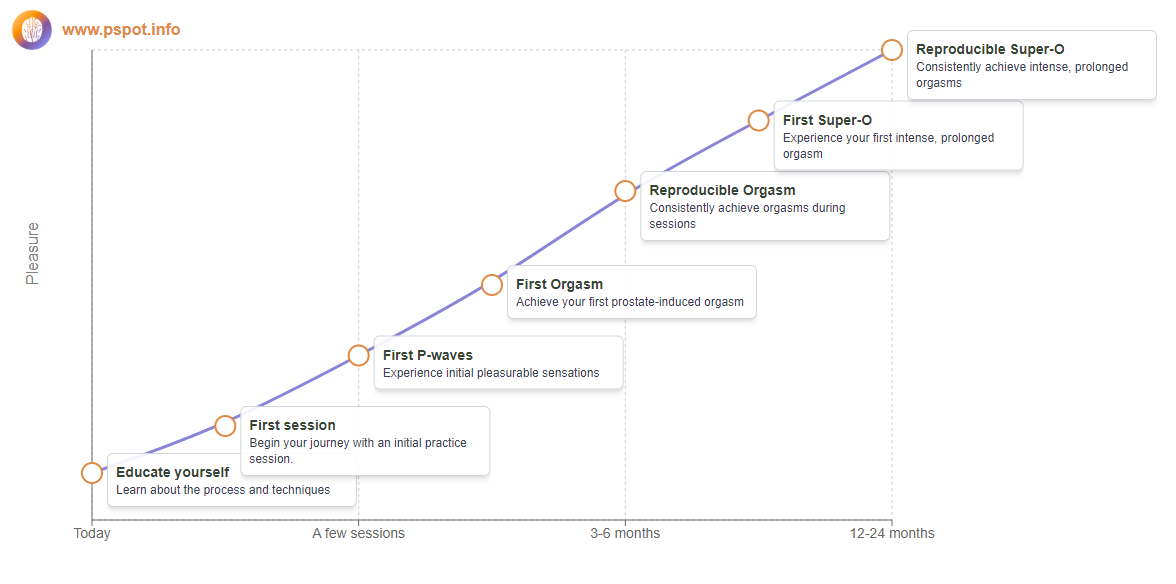Open the www.pspot.info link
Viewport: 1176px width, 584px height.
(x=121, y=30)
